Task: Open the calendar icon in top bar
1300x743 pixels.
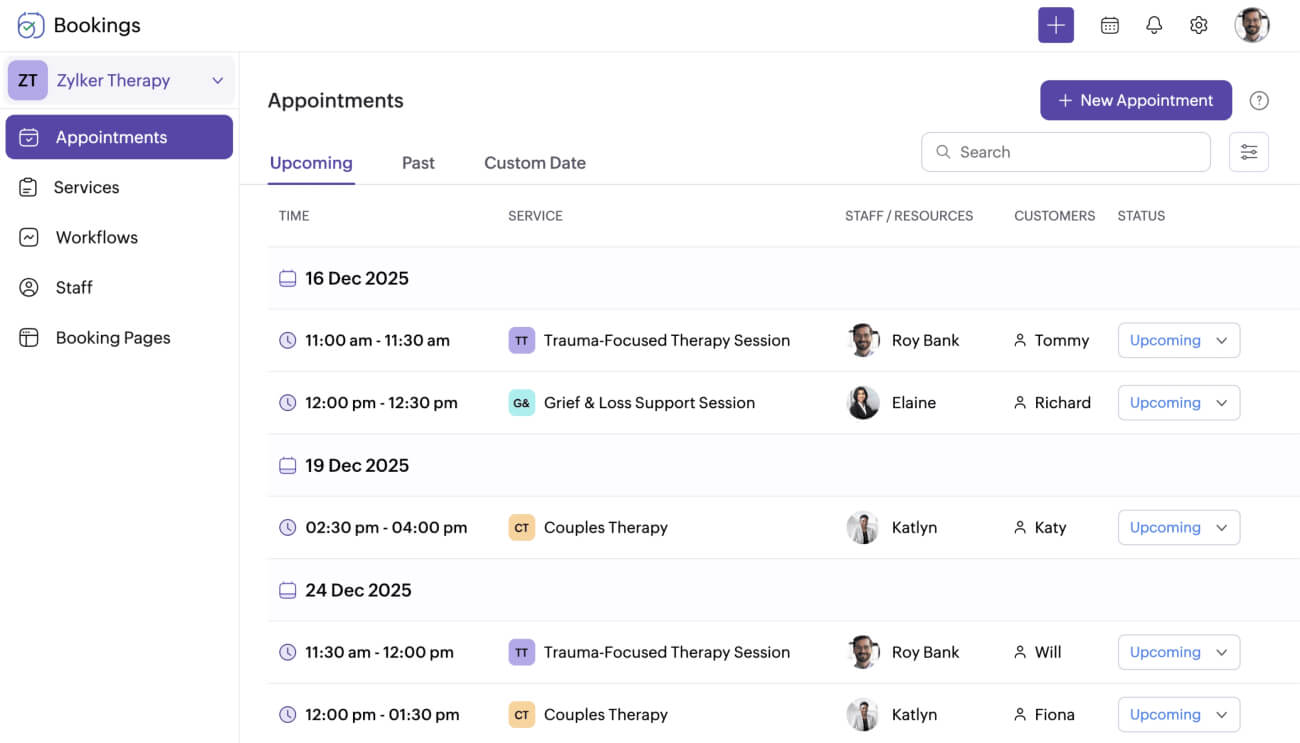Action: click(x=1109, y=25)
